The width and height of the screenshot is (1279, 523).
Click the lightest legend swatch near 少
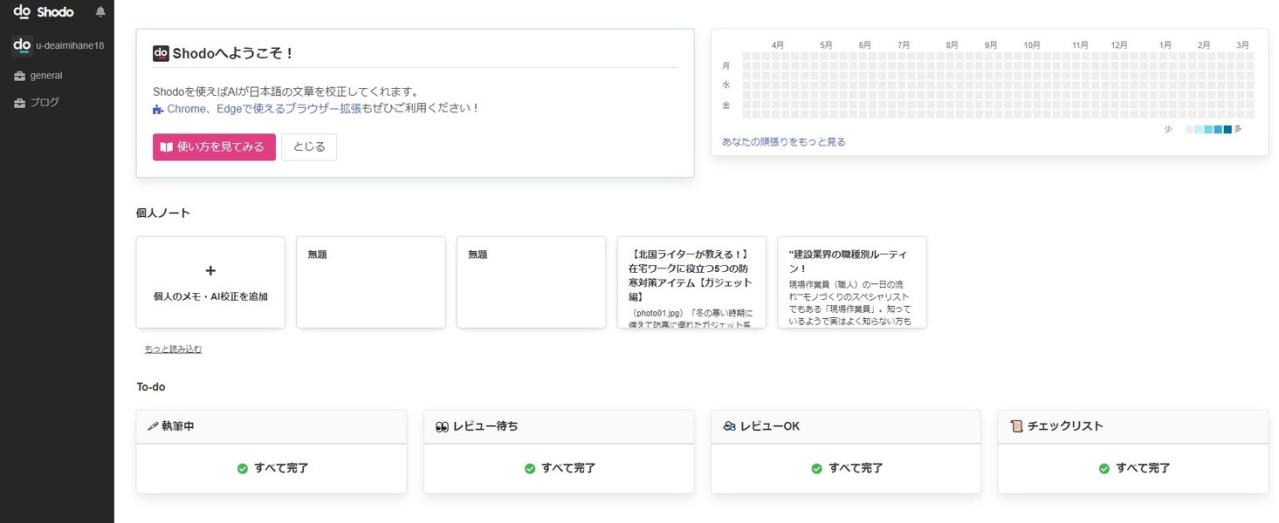pyautogui.click(x=1189, y=130)
